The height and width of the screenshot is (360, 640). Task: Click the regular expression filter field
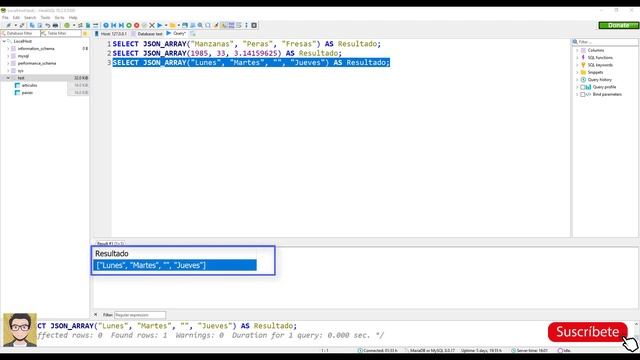[x=140, y=315]
